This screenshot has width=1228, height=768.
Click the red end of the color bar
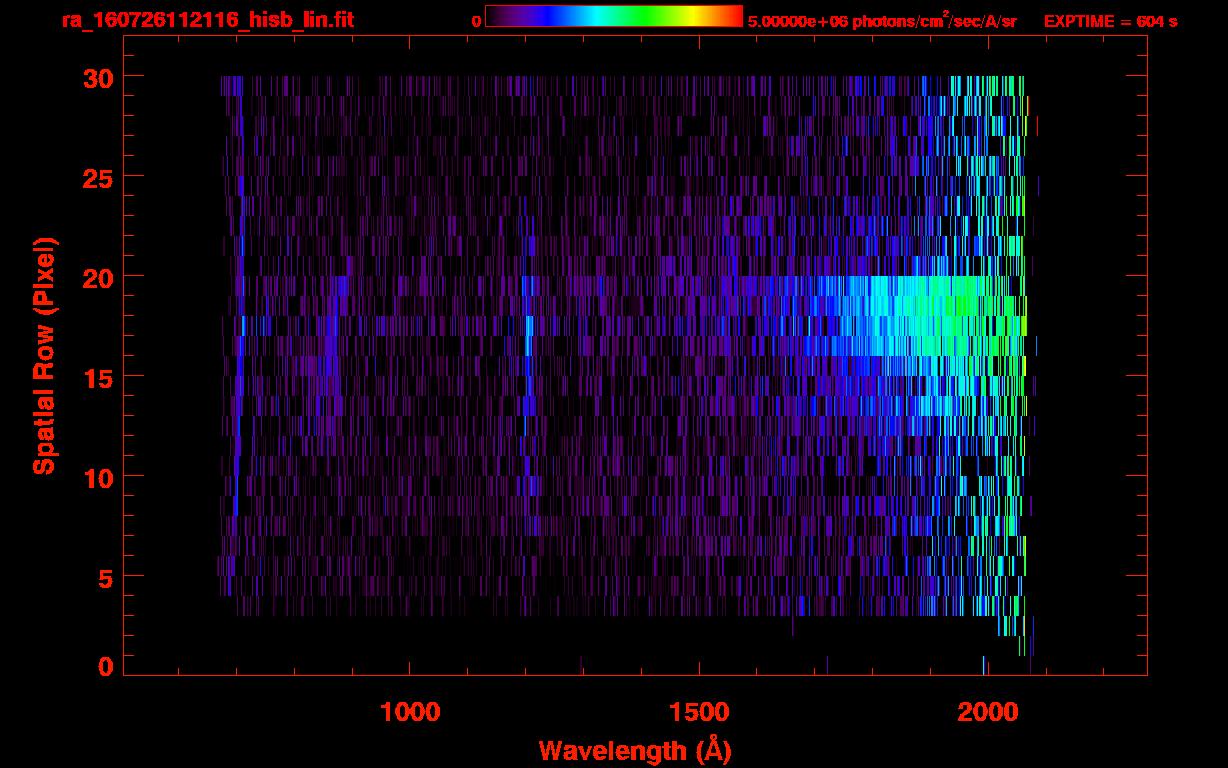pyautogui.click(x=732, y=16)
